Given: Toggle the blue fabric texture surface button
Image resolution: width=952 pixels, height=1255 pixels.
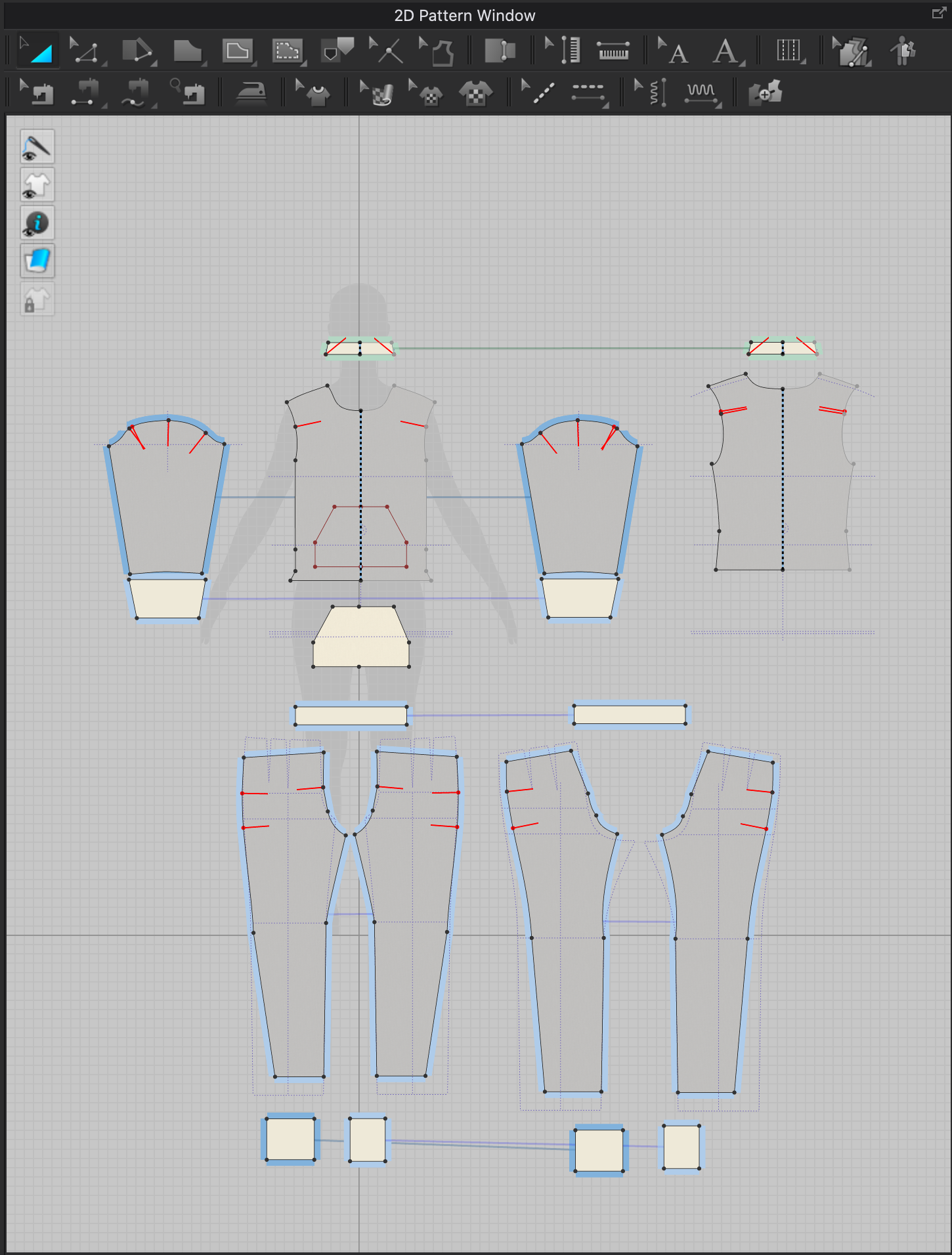Looking at the screenshot, I should (x=37, y=261).
